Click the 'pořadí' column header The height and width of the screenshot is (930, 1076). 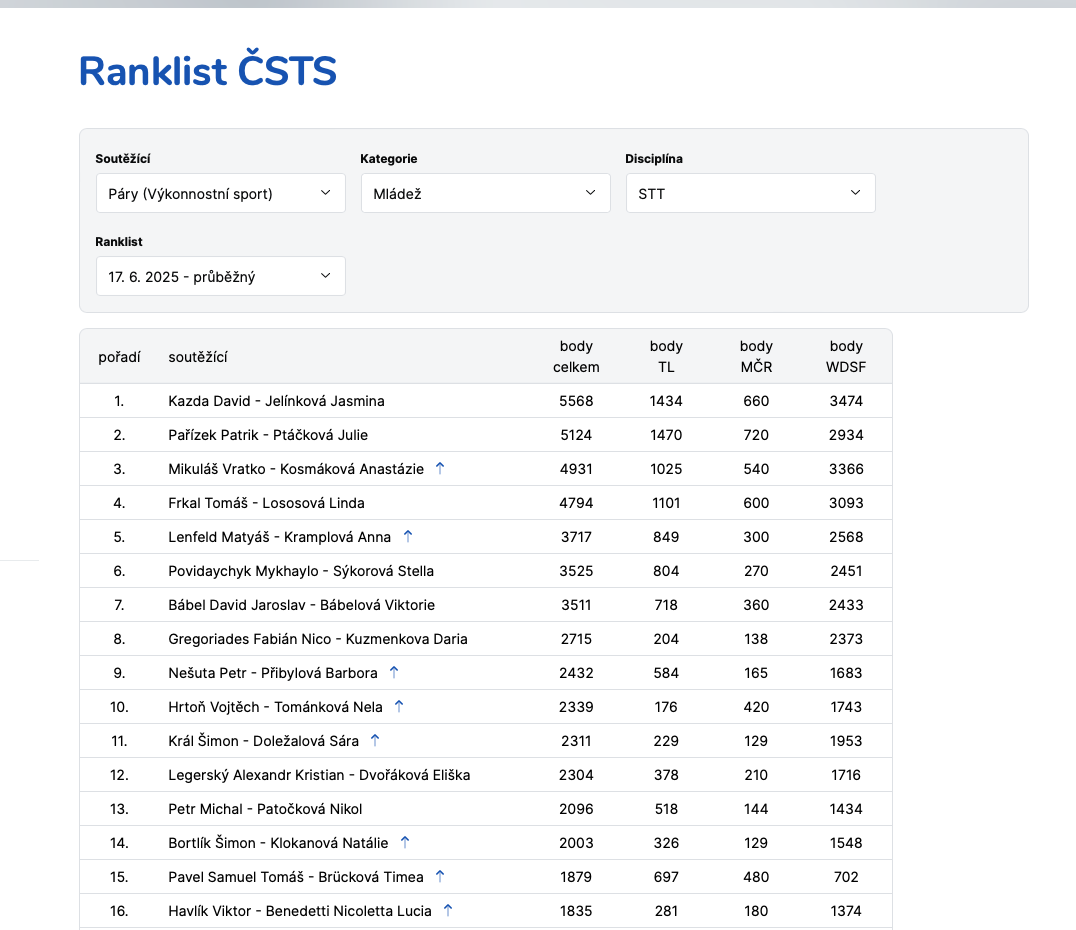119,357
